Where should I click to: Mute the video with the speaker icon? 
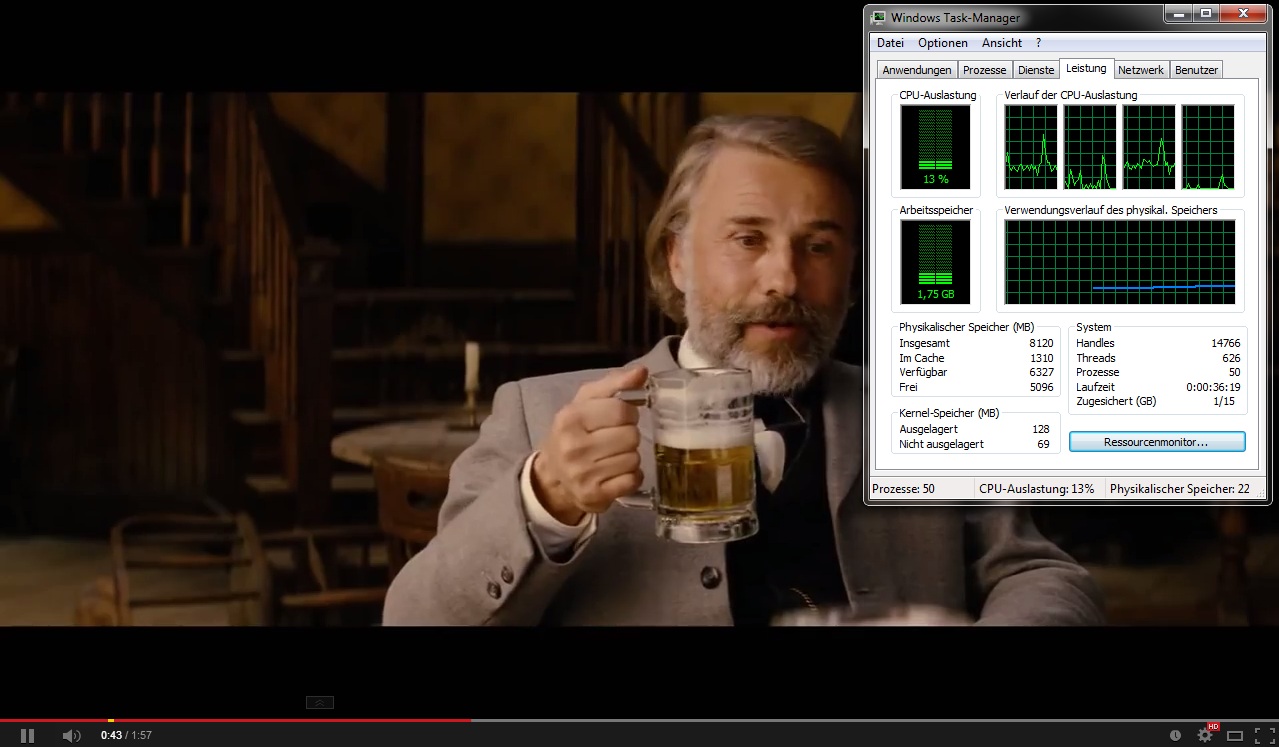71,736
